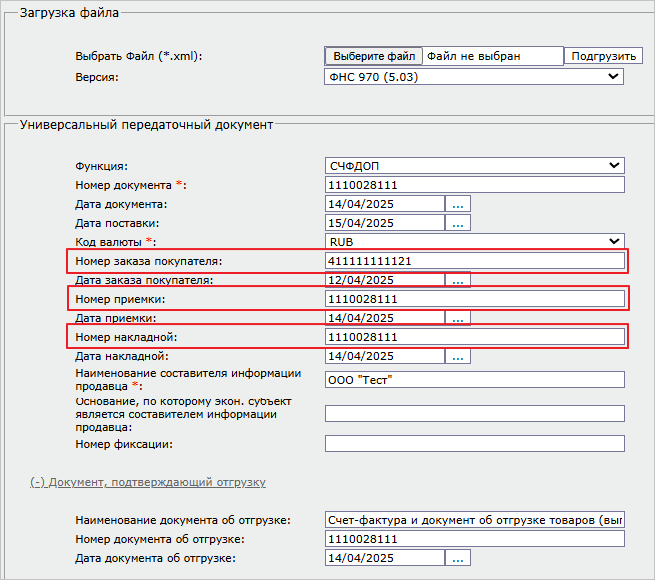Image resolution: width=655 pixels, height=580 pixels.
Task: Edit the Наименование составителя информации продавца field
Action: 474,380
